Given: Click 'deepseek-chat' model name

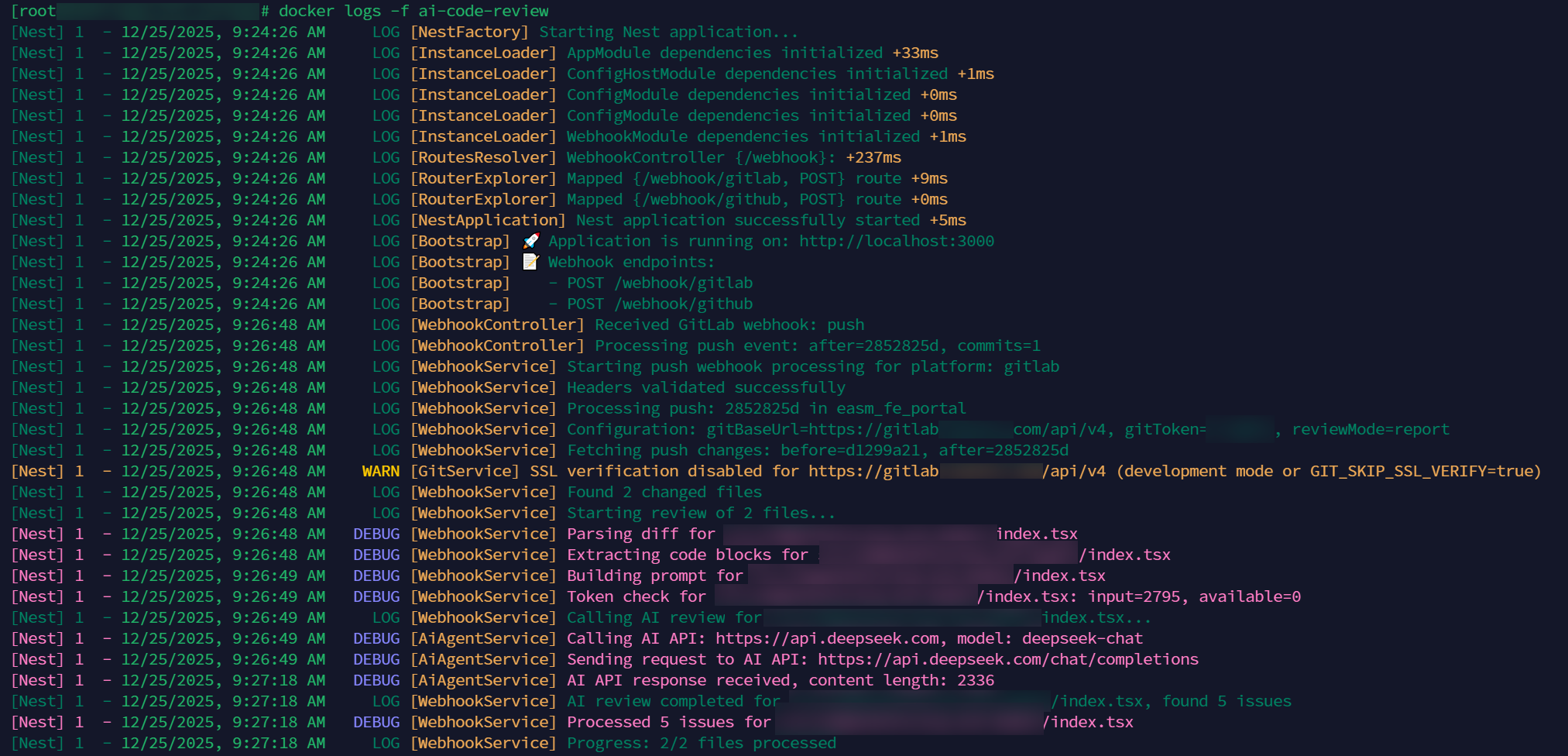Looking at the screenshot, I should [x=1083, y=638].
